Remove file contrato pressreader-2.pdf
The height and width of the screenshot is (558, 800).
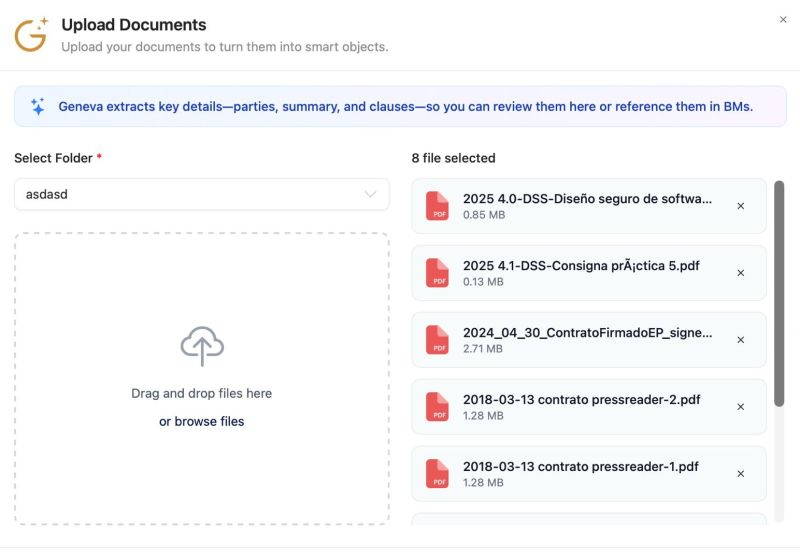point(741,407)
